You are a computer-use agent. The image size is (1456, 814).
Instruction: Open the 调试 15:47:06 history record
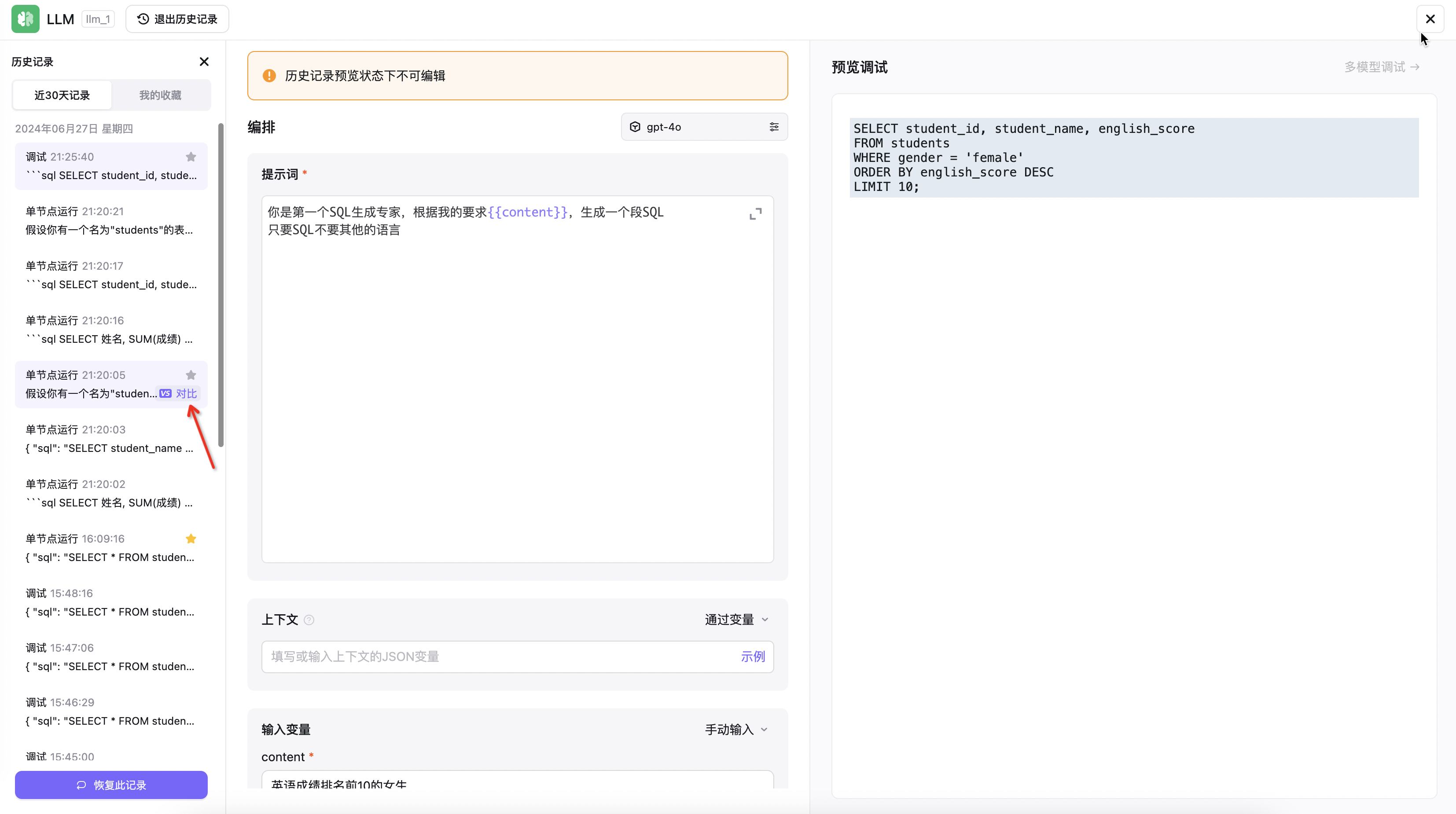click(x=111, y=657)
